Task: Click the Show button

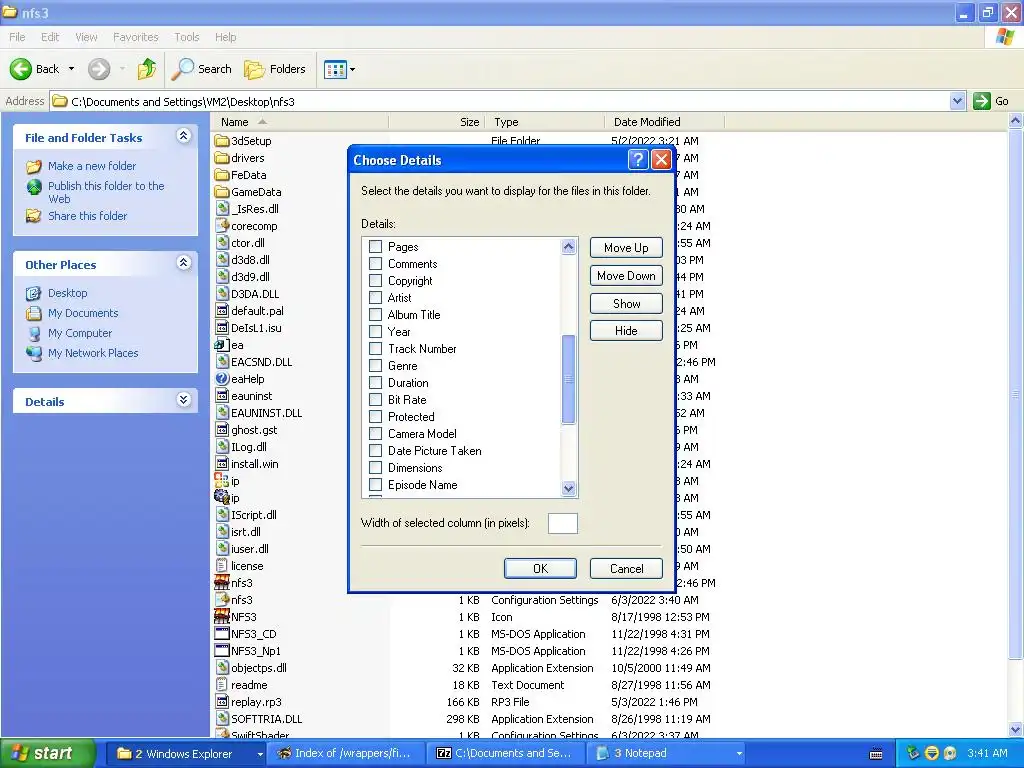Action: 626,304
